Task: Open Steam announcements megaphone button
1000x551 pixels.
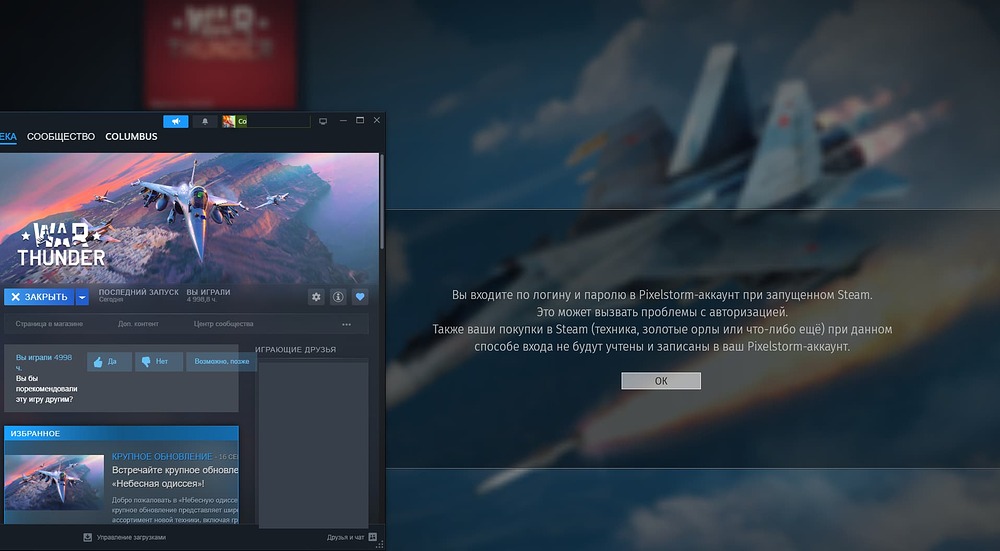Action: click(175, 121)
